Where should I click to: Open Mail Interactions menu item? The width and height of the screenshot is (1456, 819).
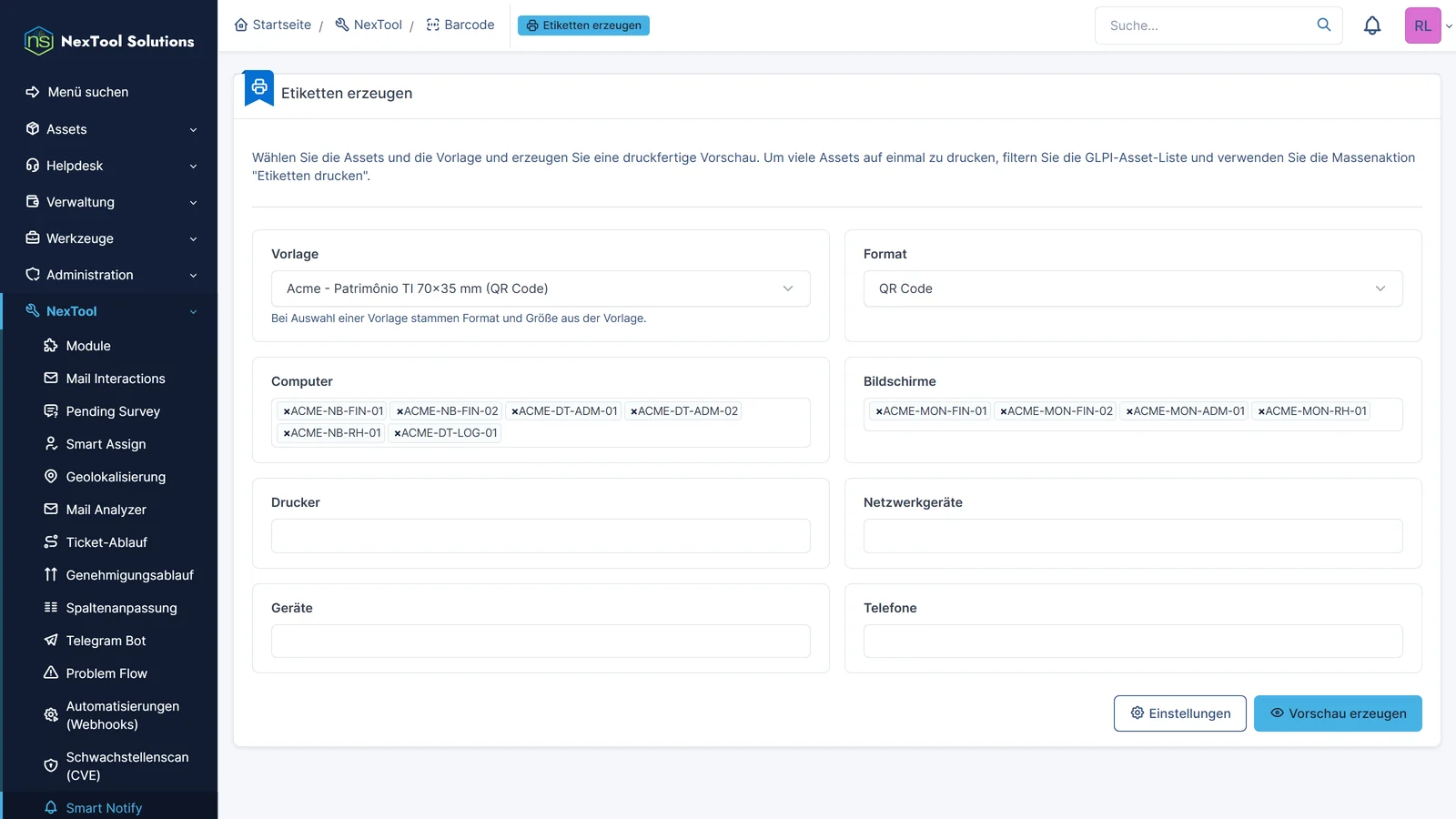pos(116,379)
